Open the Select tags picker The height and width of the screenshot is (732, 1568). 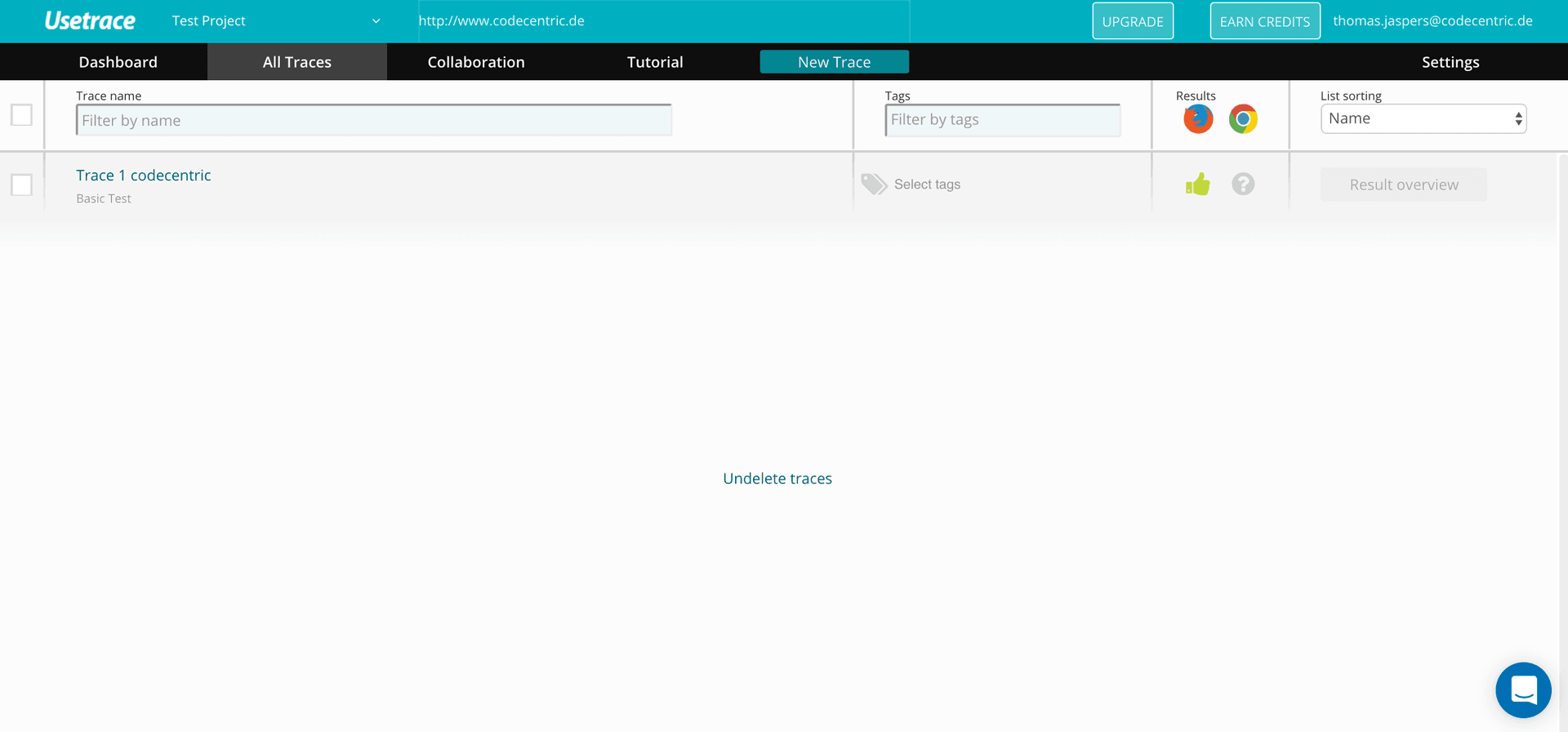point(927,185)
